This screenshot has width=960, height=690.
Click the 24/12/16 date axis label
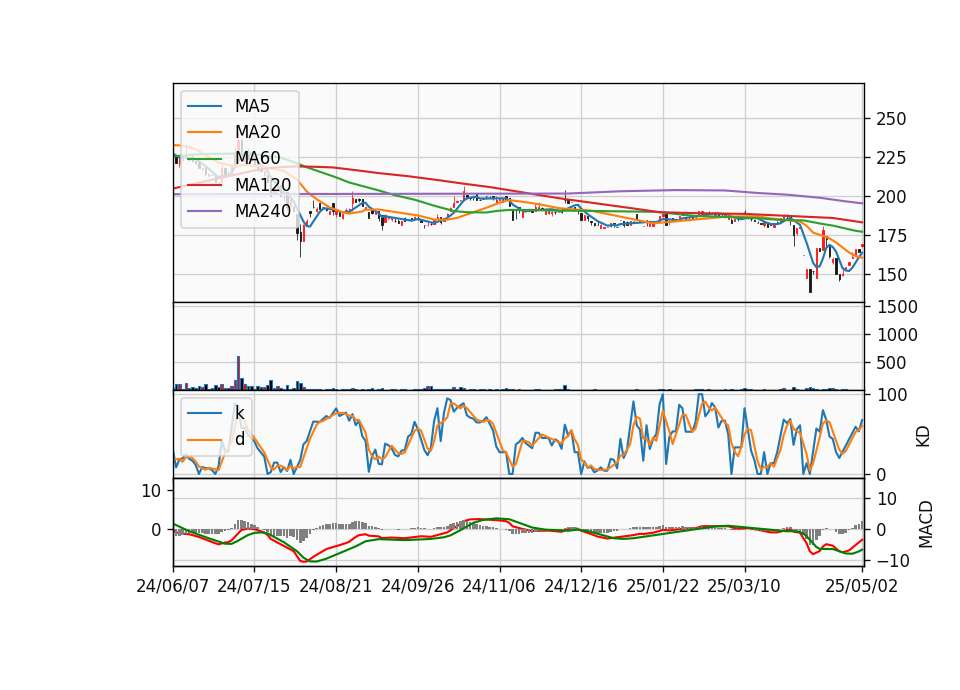pyautogui.click(x=580, y=586)
